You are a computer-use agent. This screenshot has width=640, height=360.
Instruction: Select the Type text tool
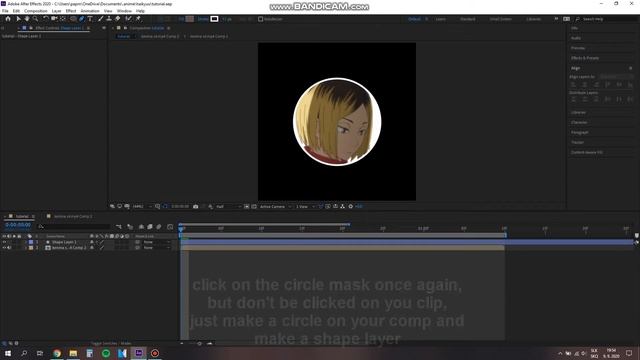90,19
